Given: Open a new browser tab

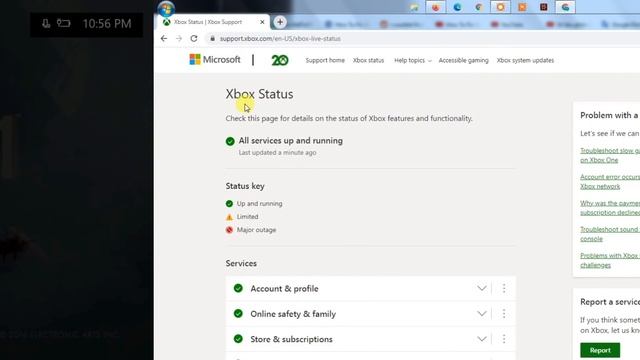Looking at the screenshot, I should tap(280, 22).
